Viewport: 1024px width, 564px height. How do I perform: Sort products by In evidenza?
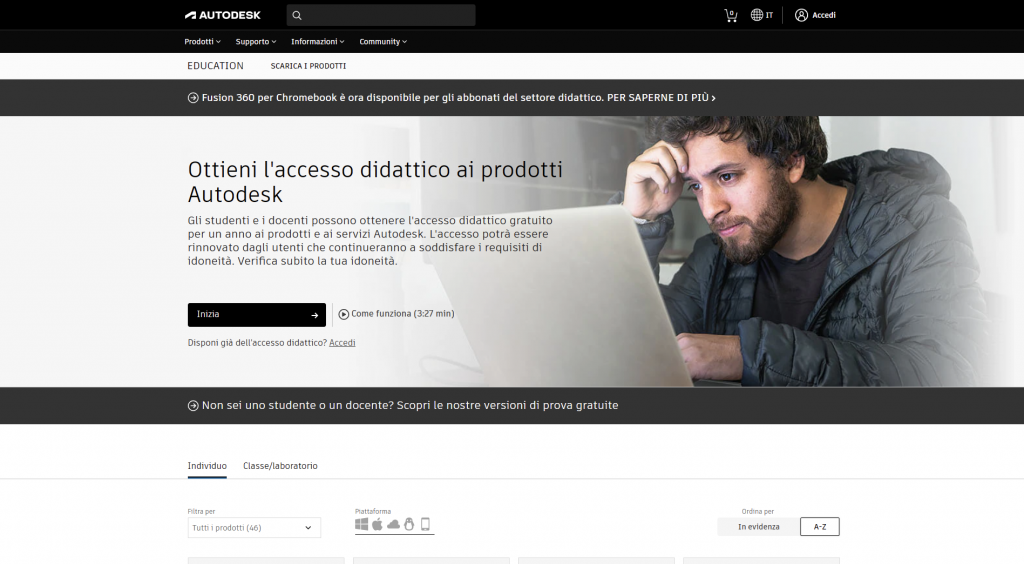[758, 527]
